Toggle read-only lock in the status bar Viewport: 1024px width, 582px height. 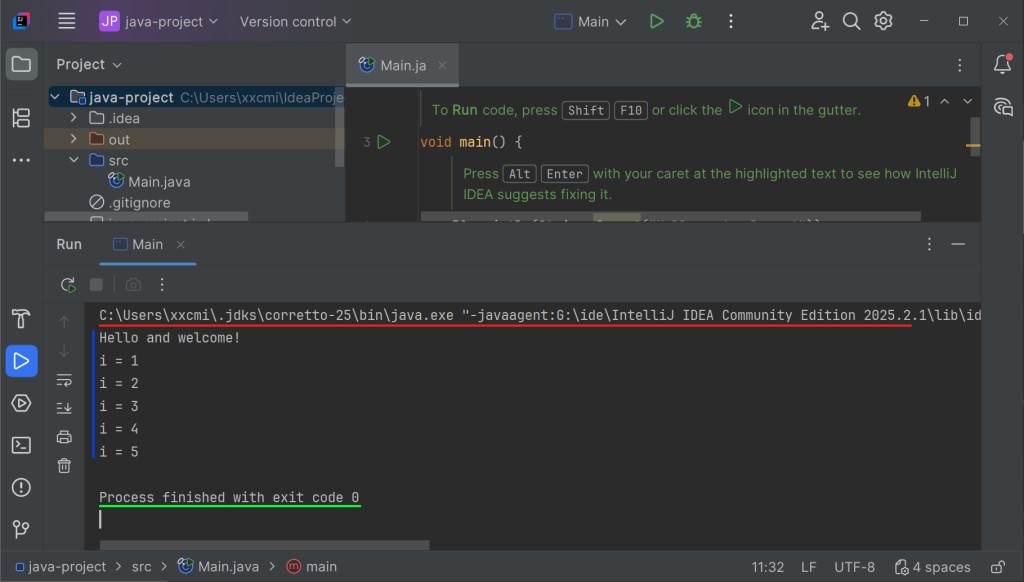[996, 567]
